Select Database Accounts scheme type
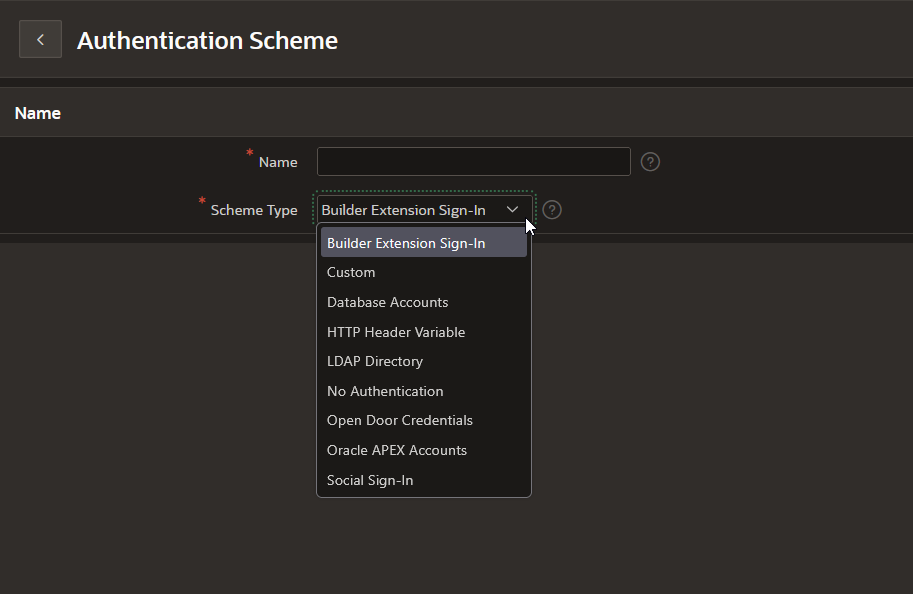The image size is (913, 594). coord(424,302)
